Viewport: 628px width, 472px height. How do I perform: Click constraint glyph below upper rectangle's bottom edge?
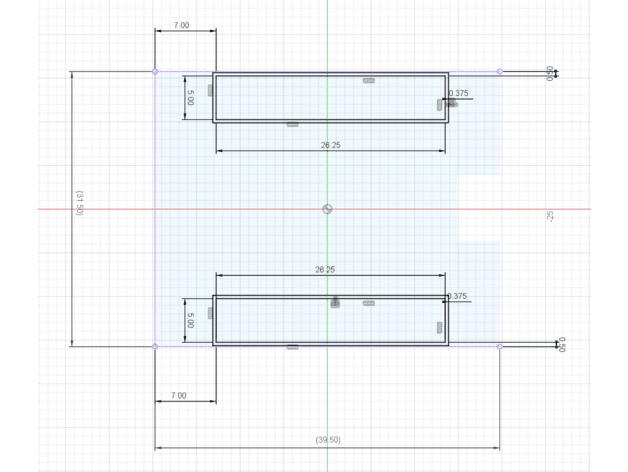click(x=292, y=125)
